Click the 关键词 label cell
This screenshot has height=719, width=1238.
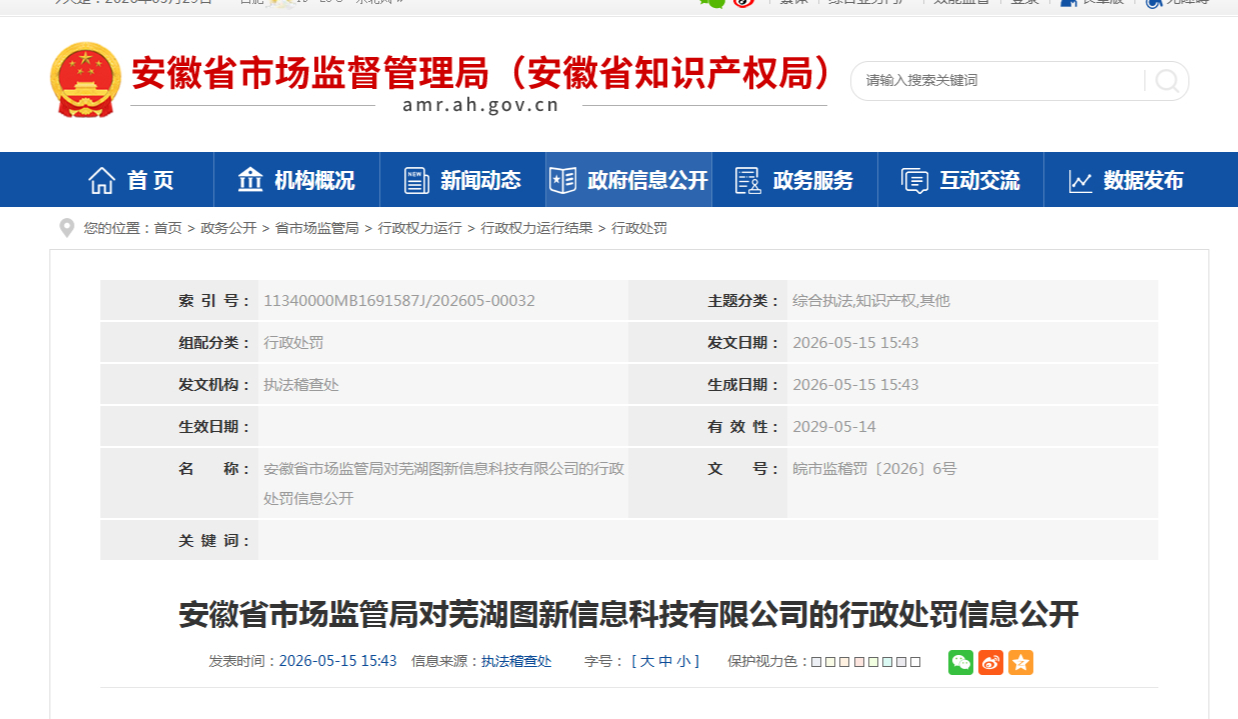coord(179,540)
